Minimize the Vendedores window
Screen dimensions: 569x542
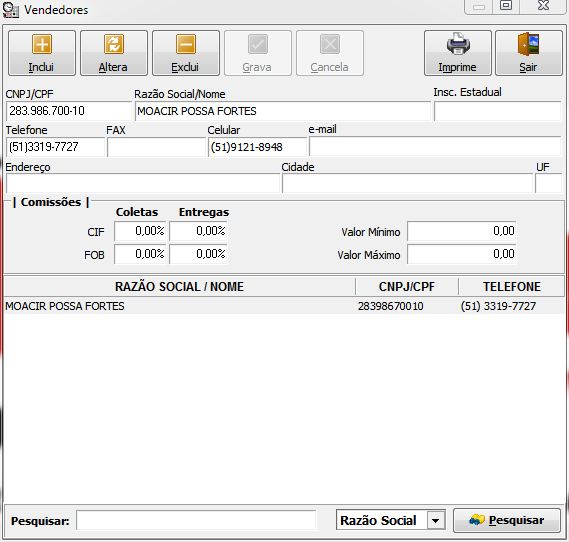coord(479,7)
